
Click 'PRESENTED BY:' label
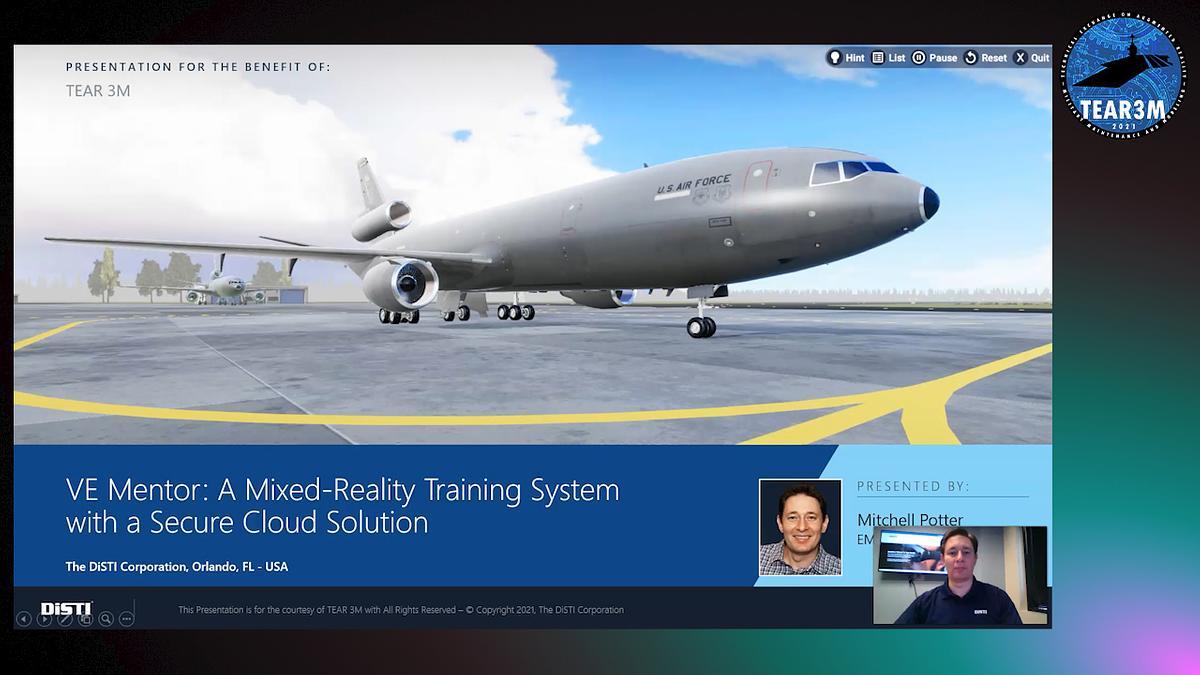[913, 486]
